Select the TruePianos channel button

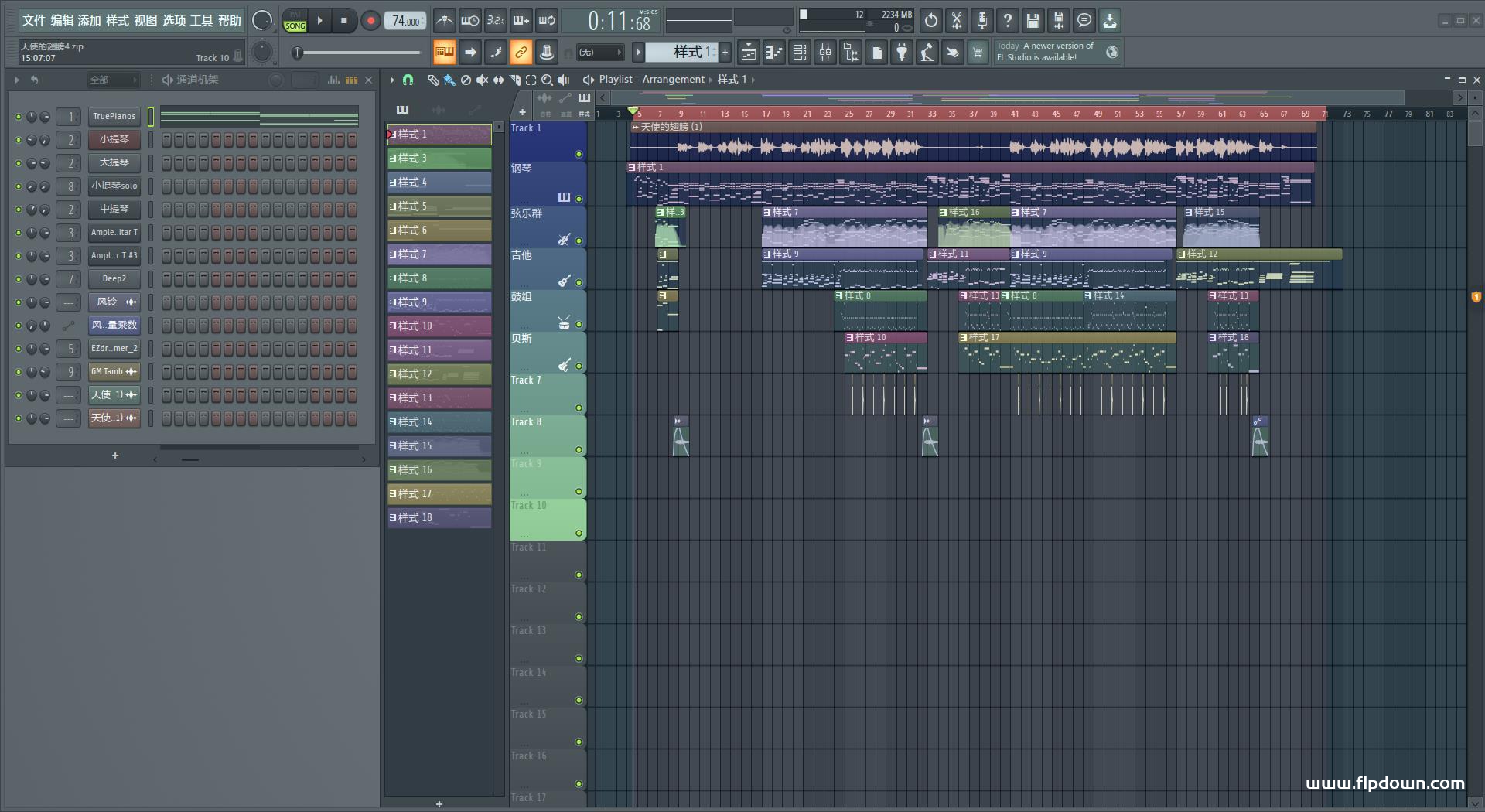(114, 117)
